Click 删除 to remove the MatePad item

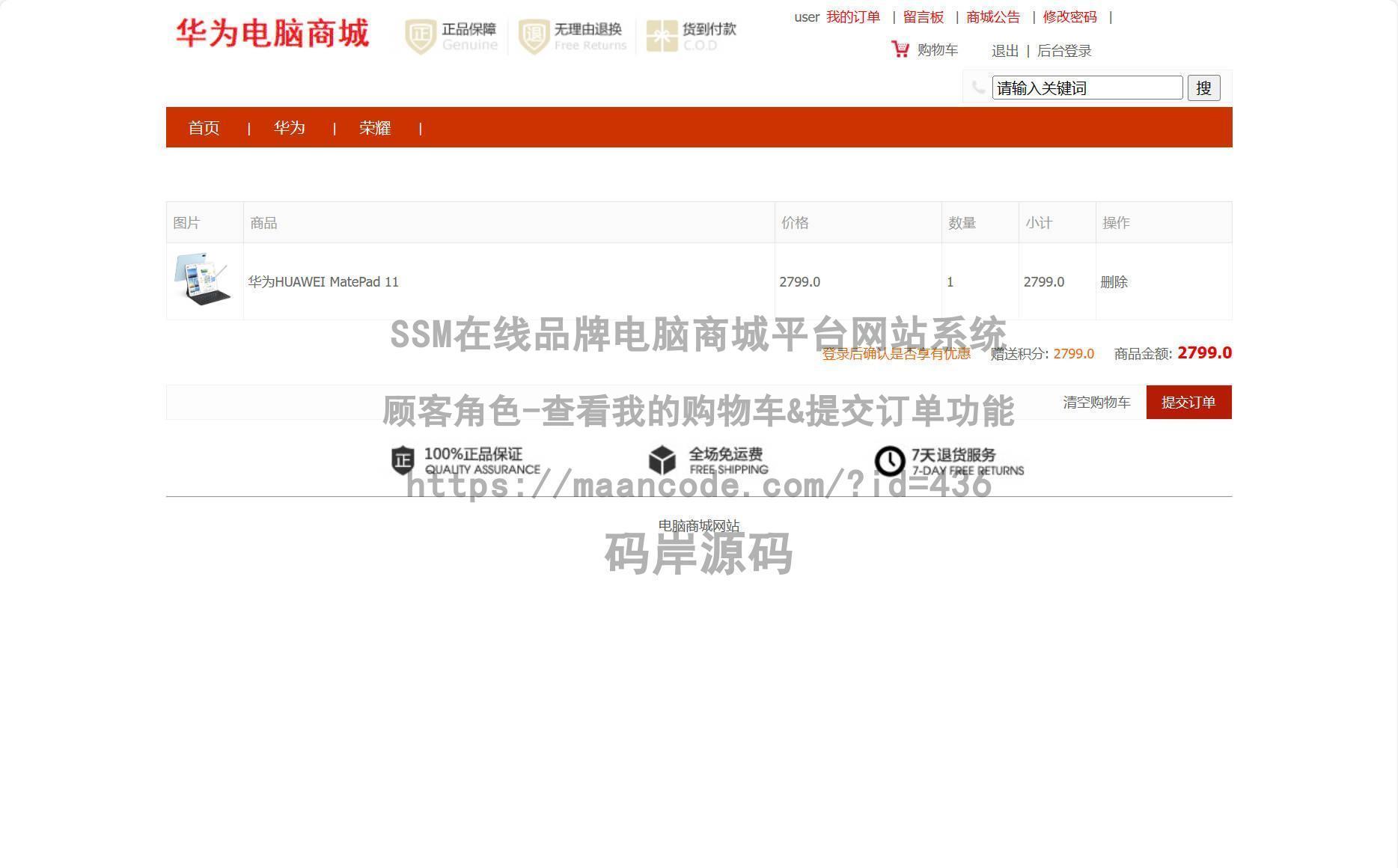point(1114,282)
